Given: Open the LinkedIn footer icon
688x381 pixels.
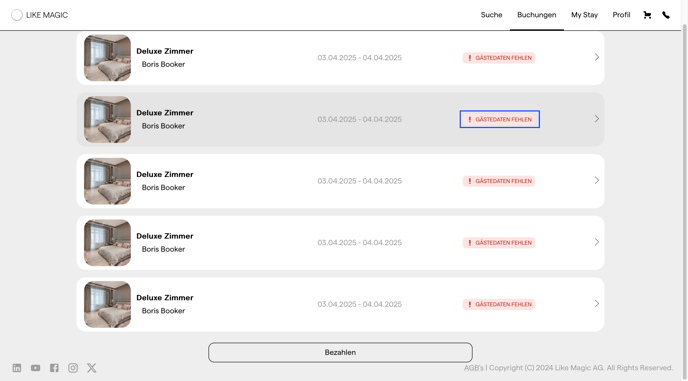Looking at the screenshot, I should 17,368.
